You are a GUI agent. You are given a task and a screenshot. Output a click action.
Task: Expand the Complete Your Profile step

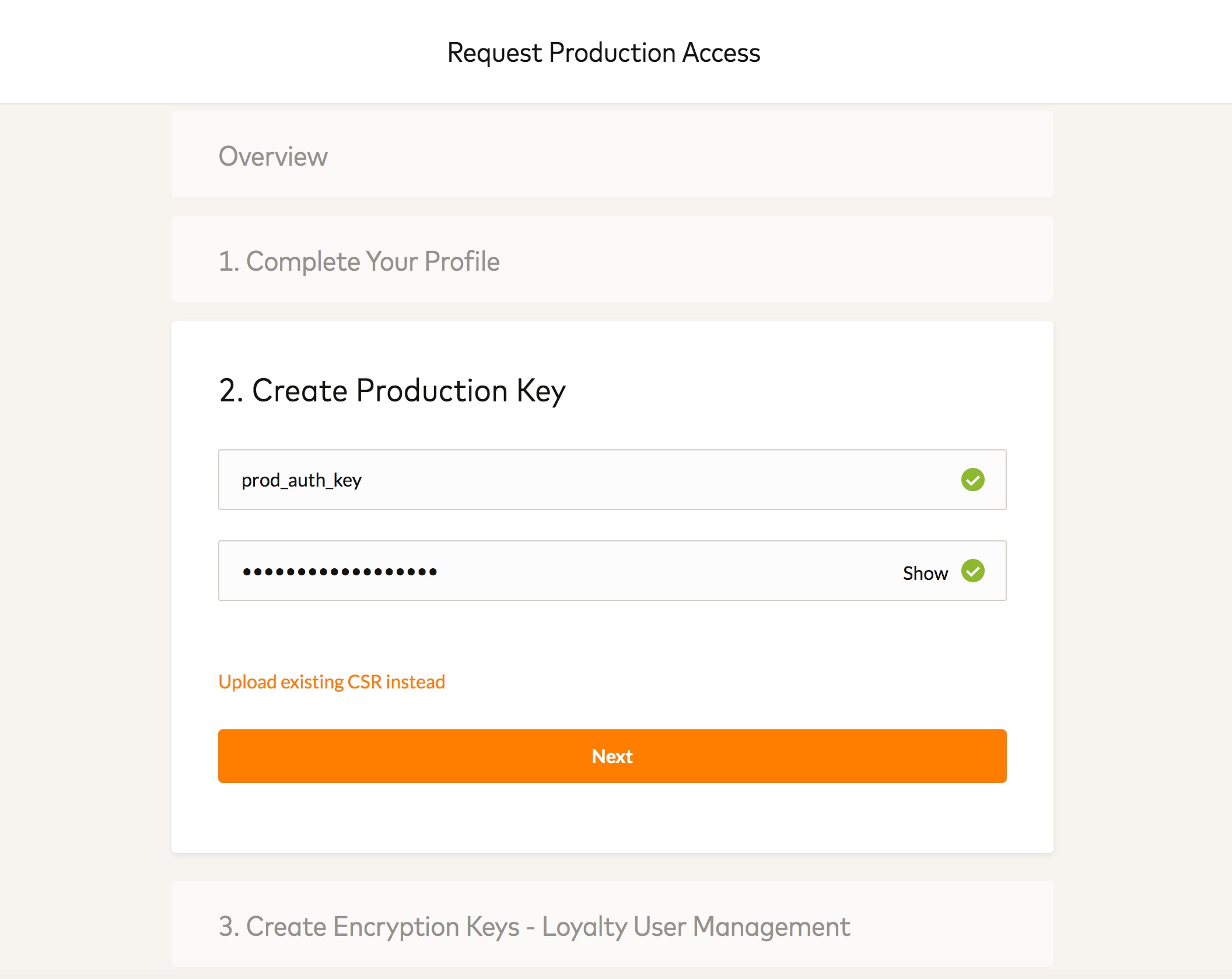[x=612, y=260]
